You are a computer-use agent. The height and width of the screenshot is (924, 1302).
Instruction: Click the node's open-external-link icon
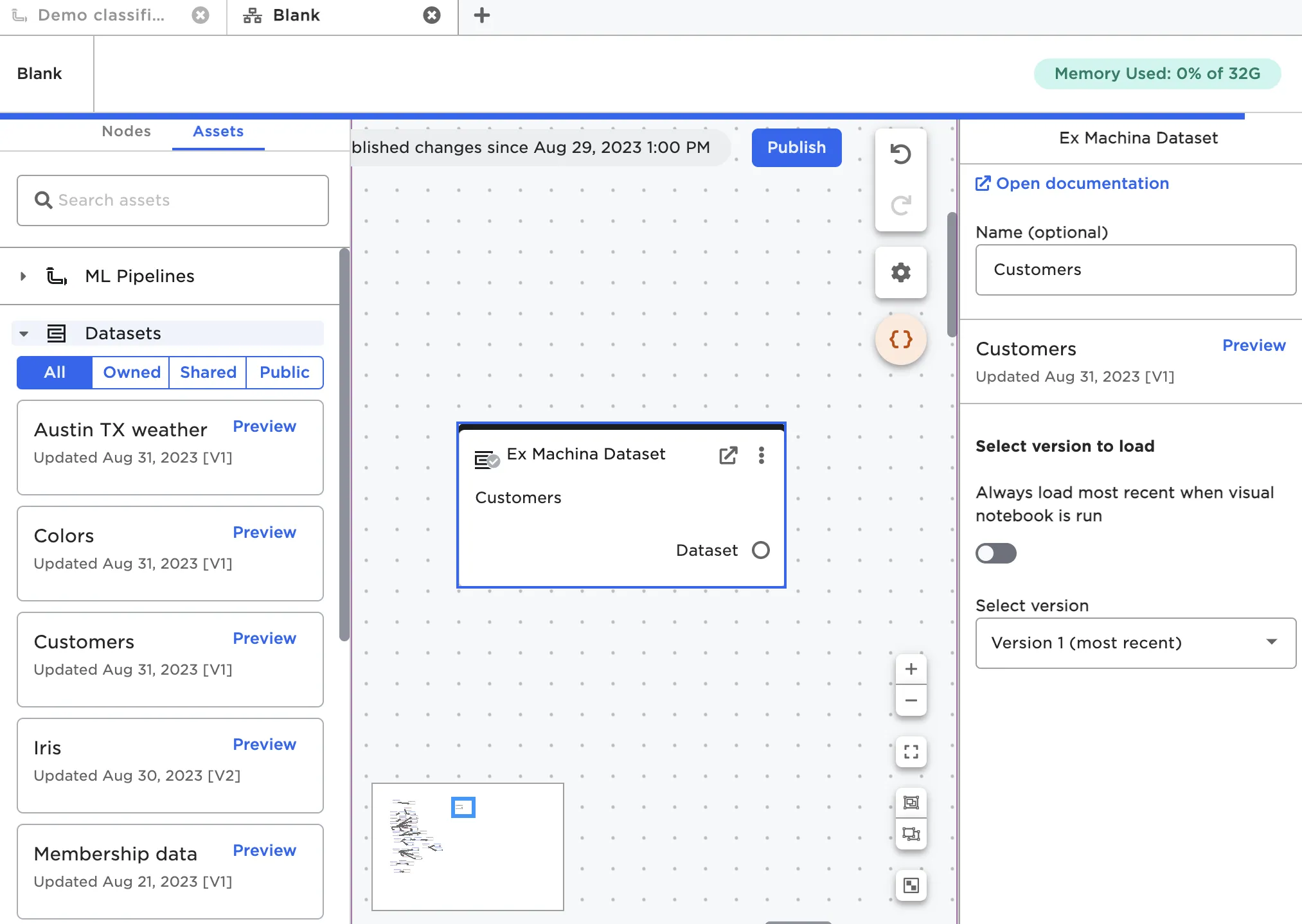727,455
